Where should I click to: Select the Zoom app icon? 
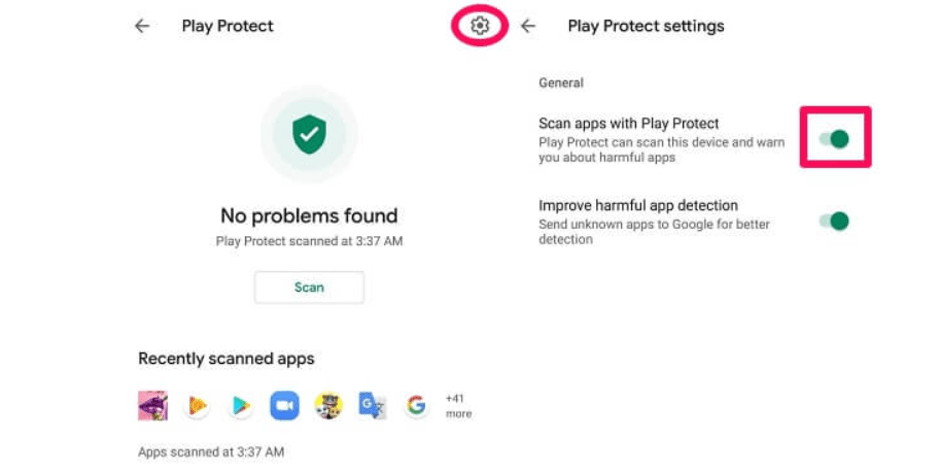284,405
